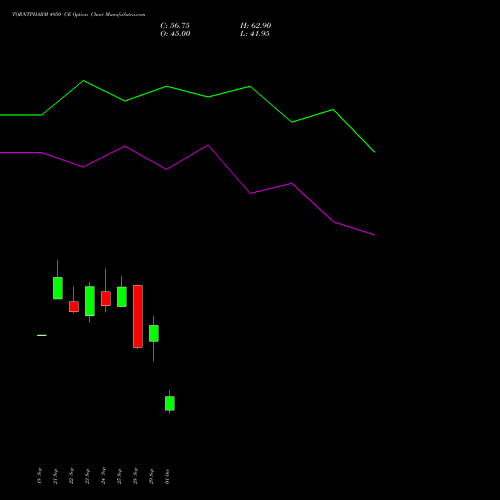Click the open value O: 45.00
The image size is (500, 500).
[175, 34]
